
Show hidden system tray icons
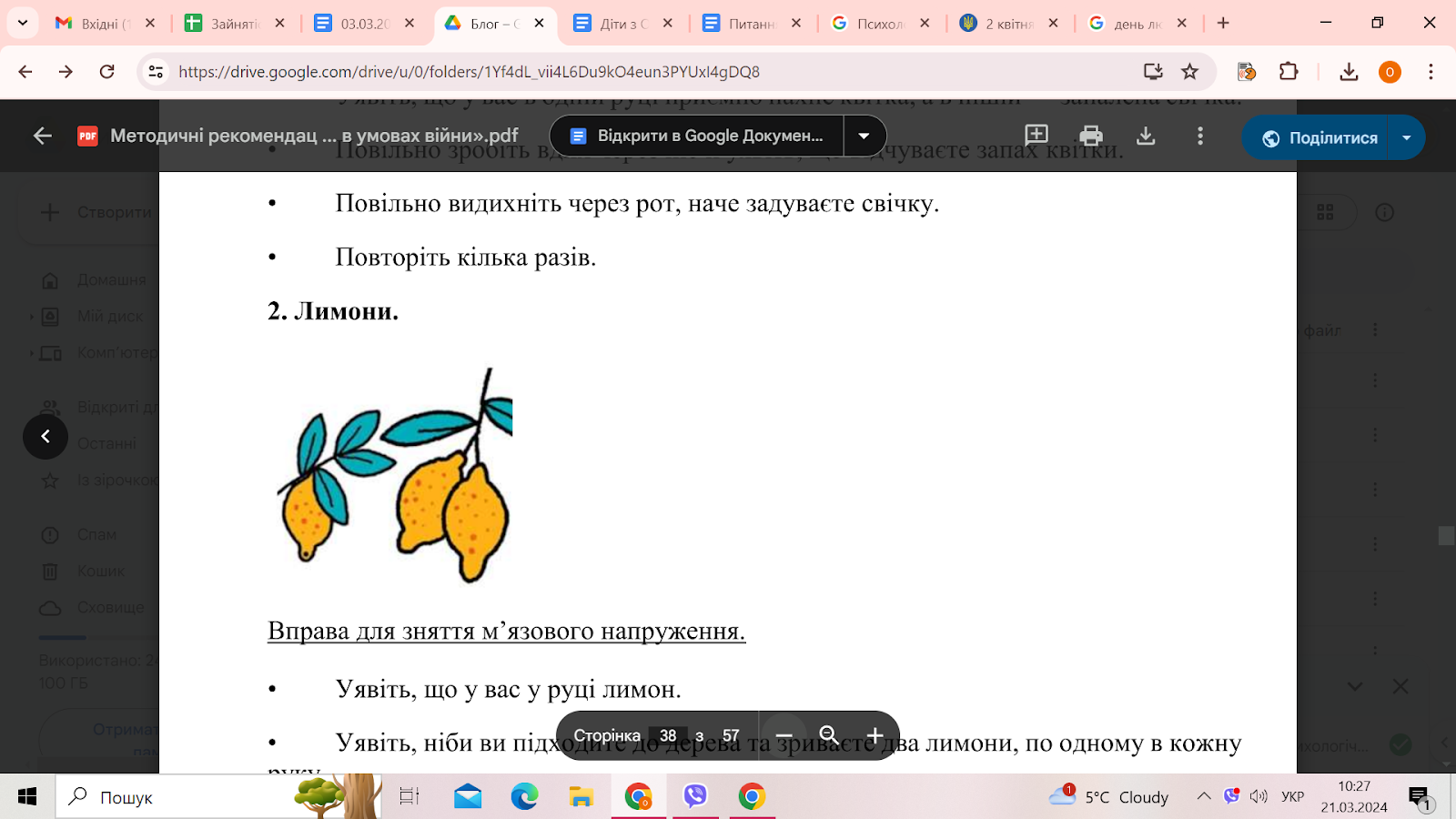coord(1204,796)
